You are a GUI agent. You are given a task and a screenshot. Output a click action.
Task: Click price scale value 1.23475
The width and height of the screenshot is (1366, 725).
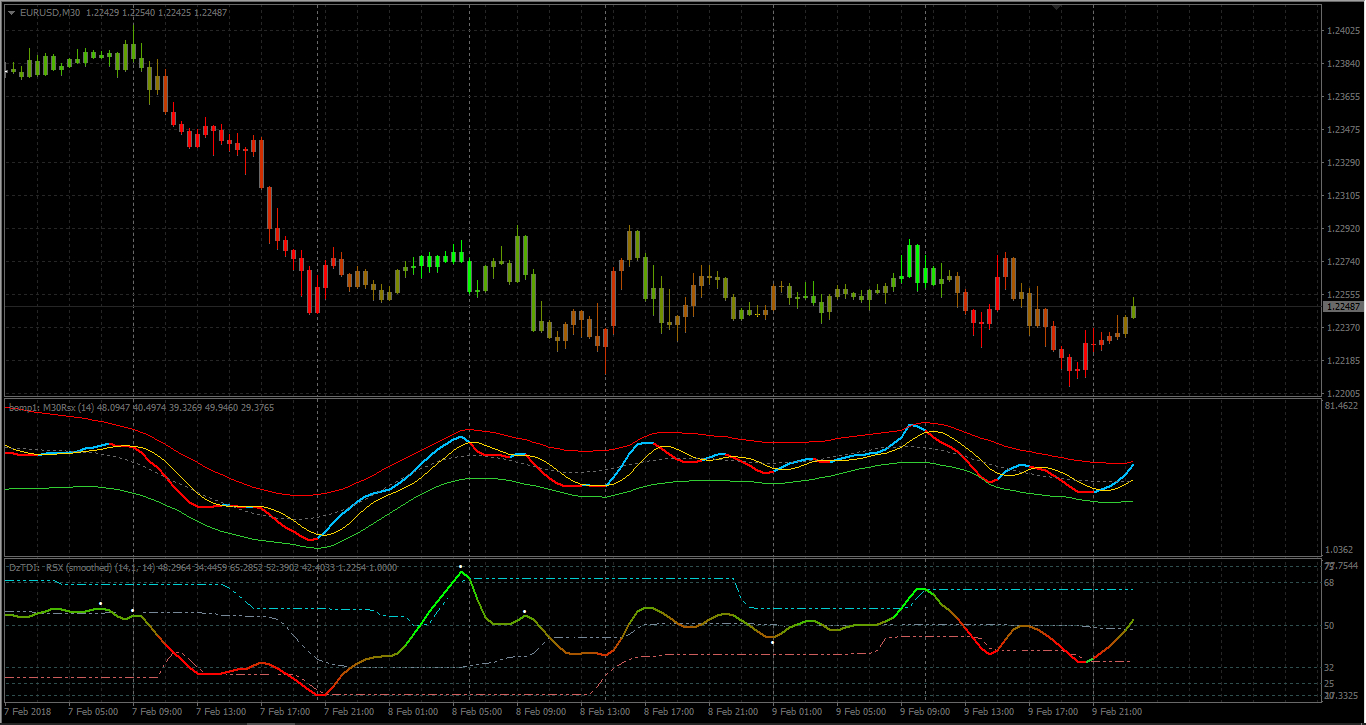1342,130
